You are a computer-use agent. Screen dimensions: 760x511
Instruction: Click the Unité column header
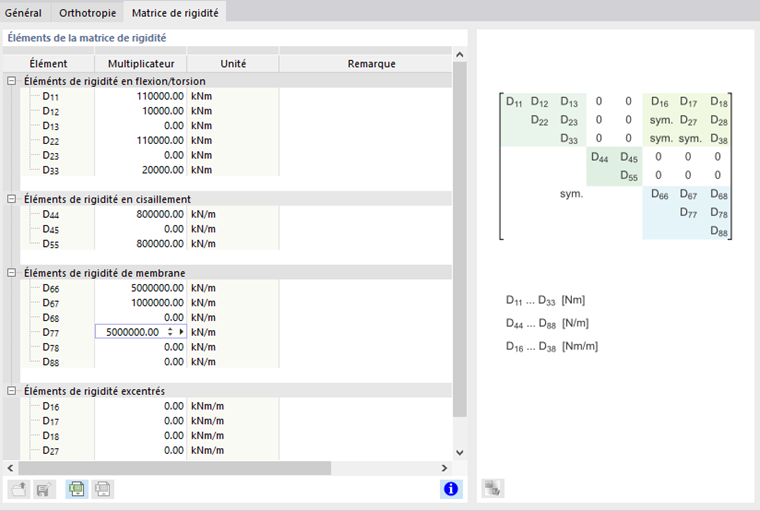tap(233, 64)
